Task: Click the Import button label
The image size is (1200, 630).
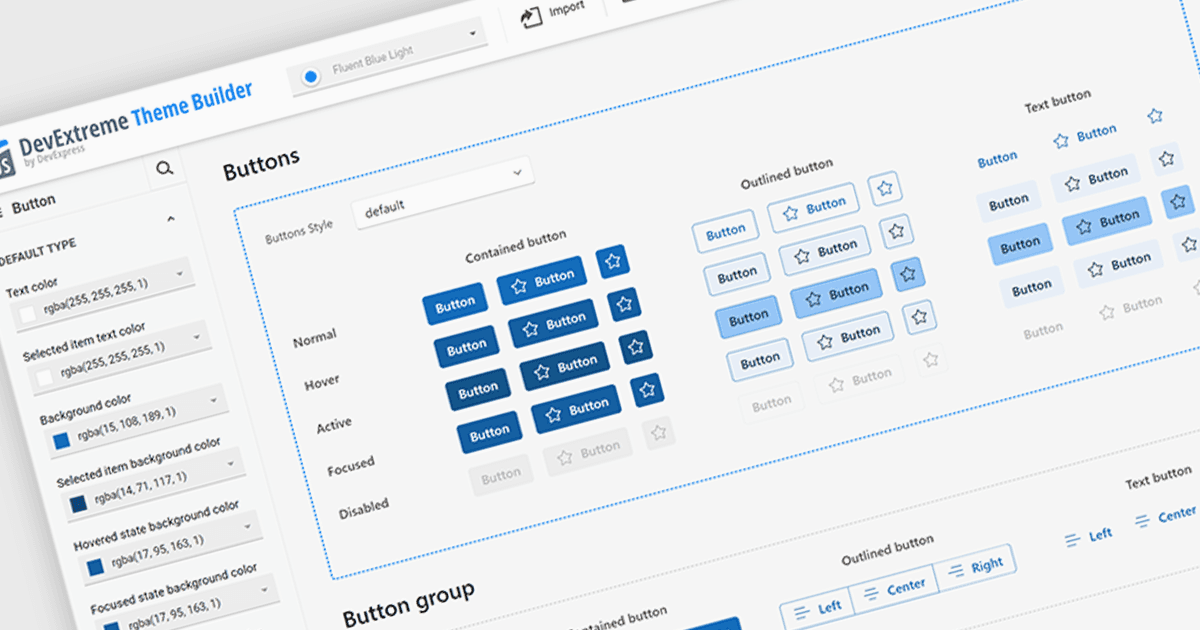Action: [566, 9]
